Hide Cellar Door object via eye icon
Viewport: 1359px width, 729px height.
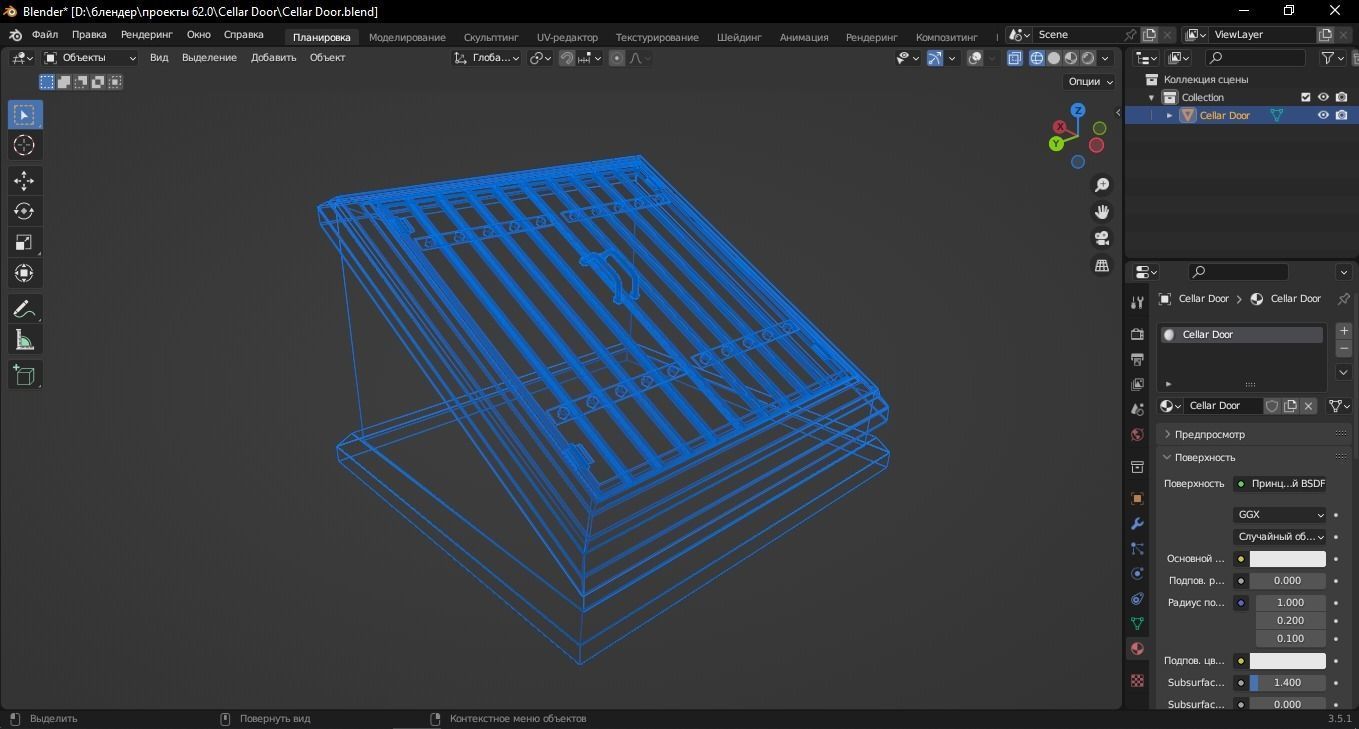1323,115
